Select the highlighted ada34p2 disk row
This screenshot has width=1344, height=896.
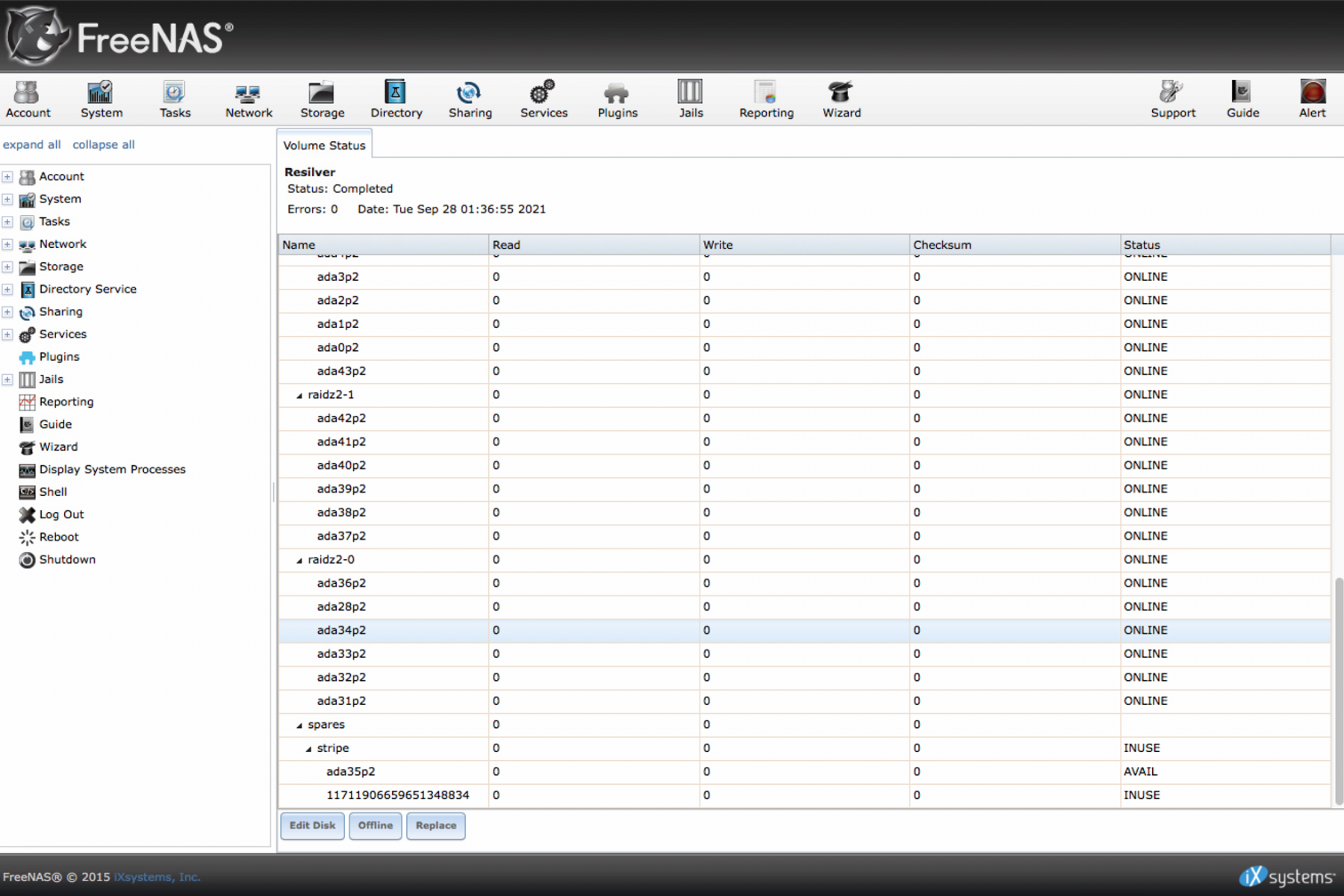804,630
